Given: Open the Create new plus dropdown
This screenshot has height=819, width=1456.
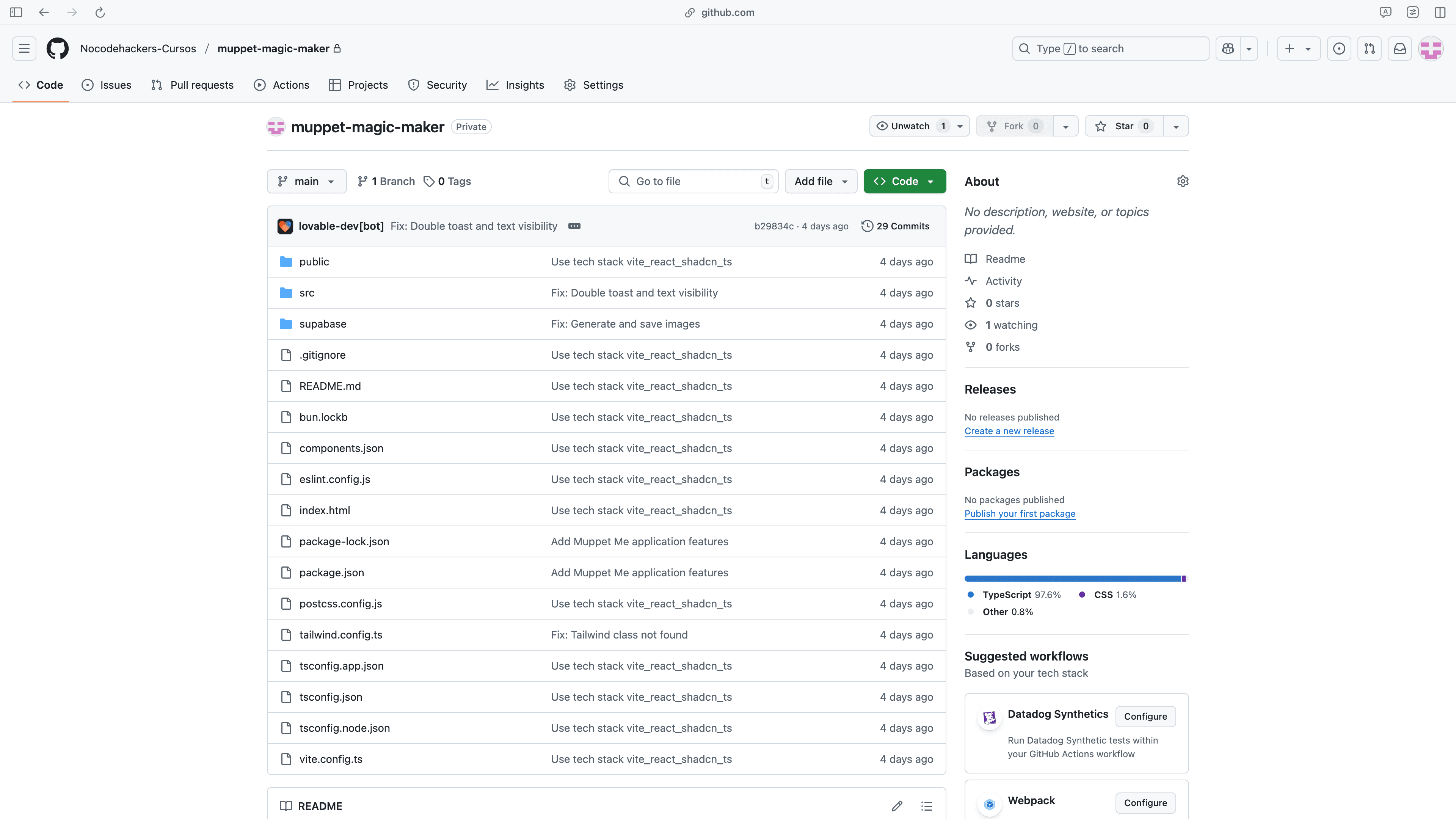Looking at the screenshot, I should coord(1298,49).
